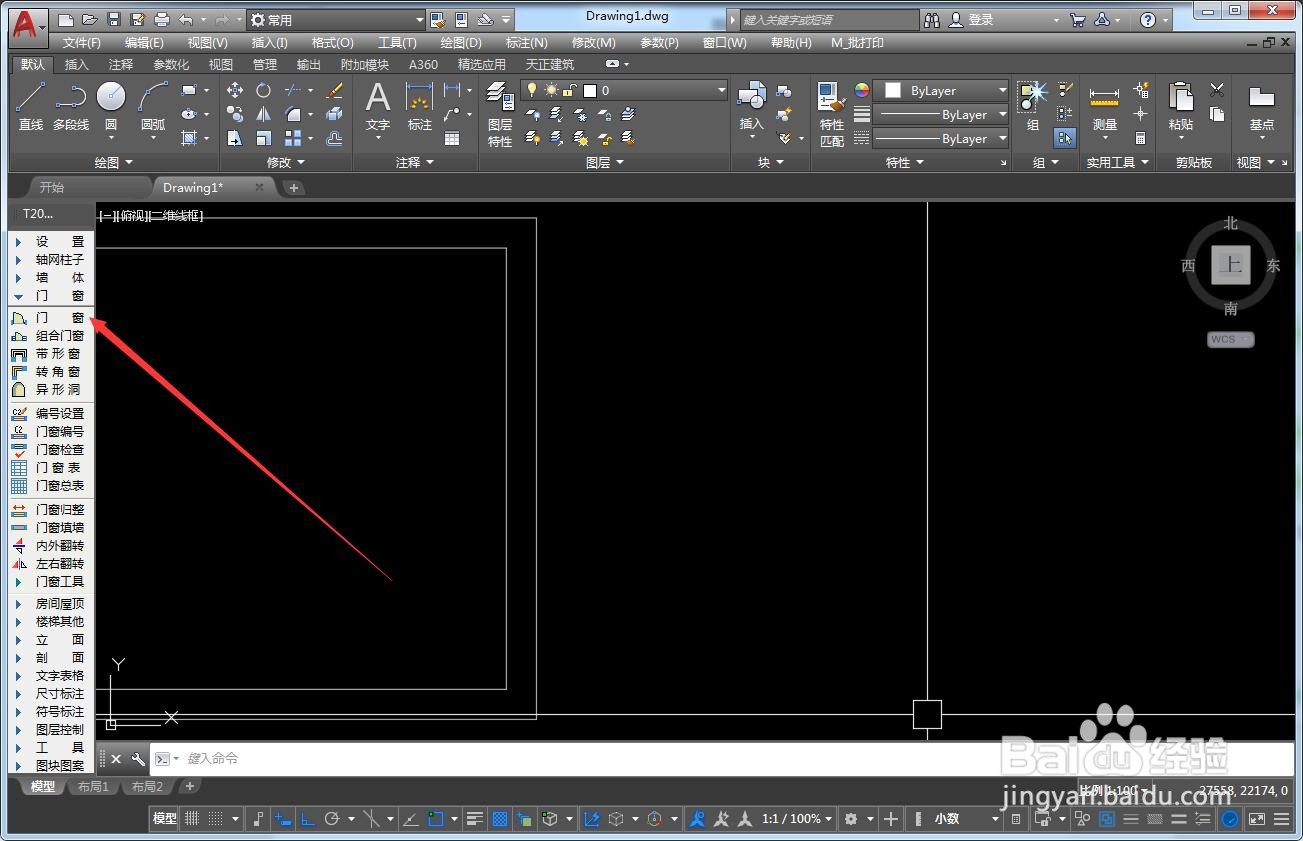
Task: Click the new drawing tab plus button
Action: [293, 187]
